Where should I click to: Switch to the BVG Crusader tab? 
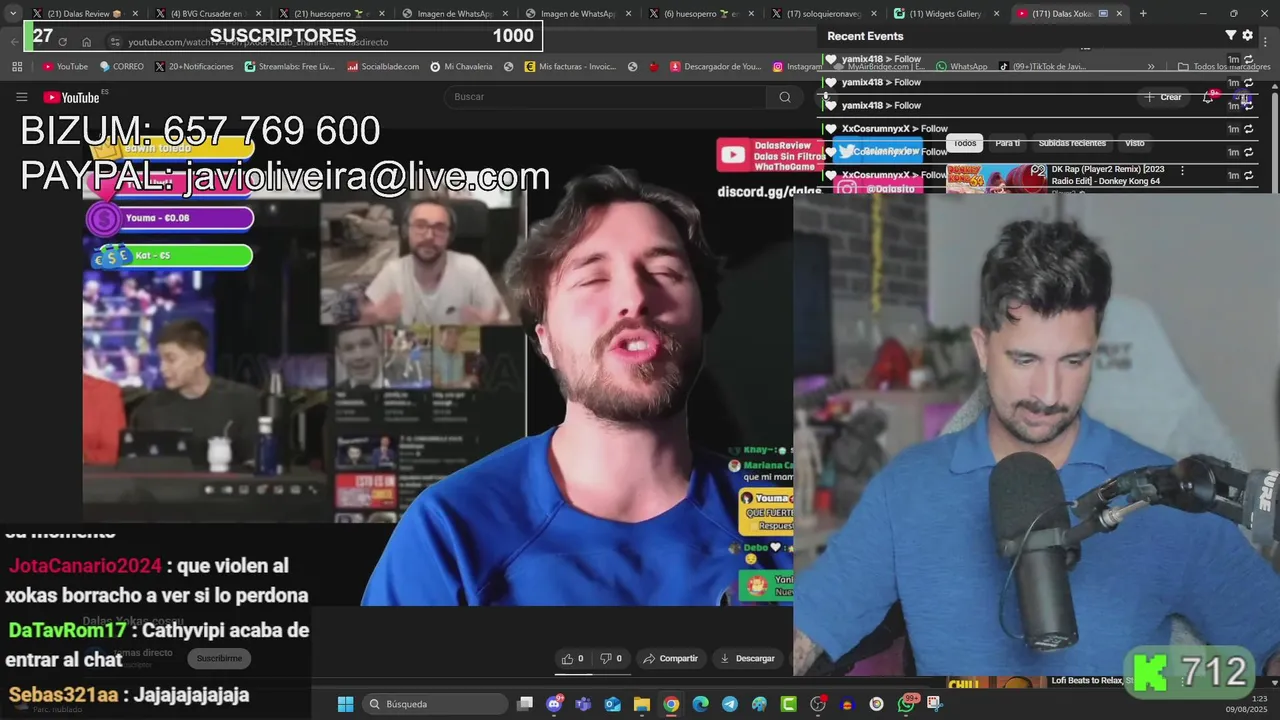207,13
